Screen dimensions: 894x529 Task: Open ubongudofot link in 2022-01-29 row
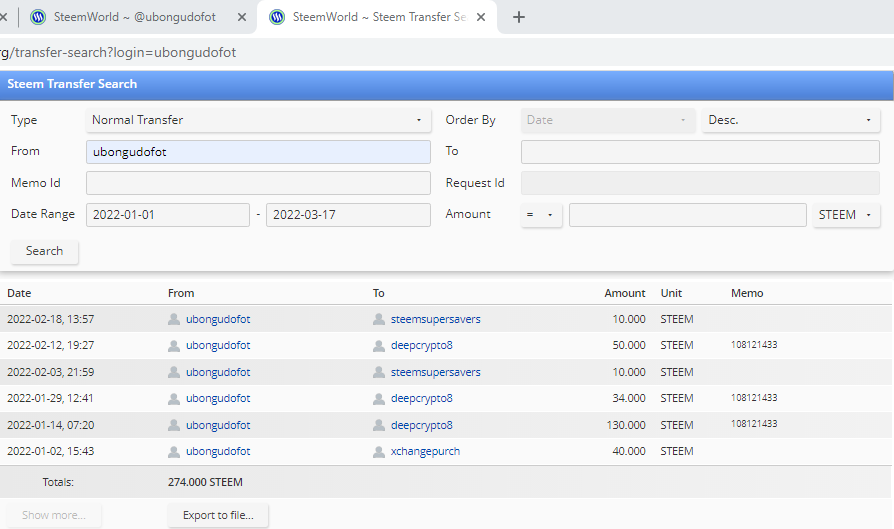click(218, 398)
